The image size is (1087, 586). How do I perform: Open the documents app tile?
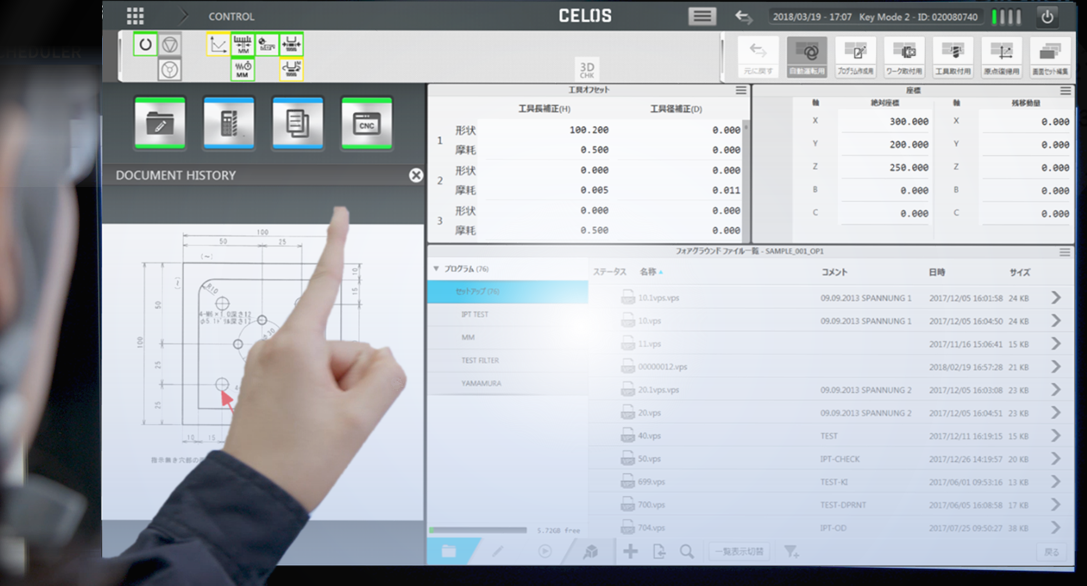tap(297, 123)
